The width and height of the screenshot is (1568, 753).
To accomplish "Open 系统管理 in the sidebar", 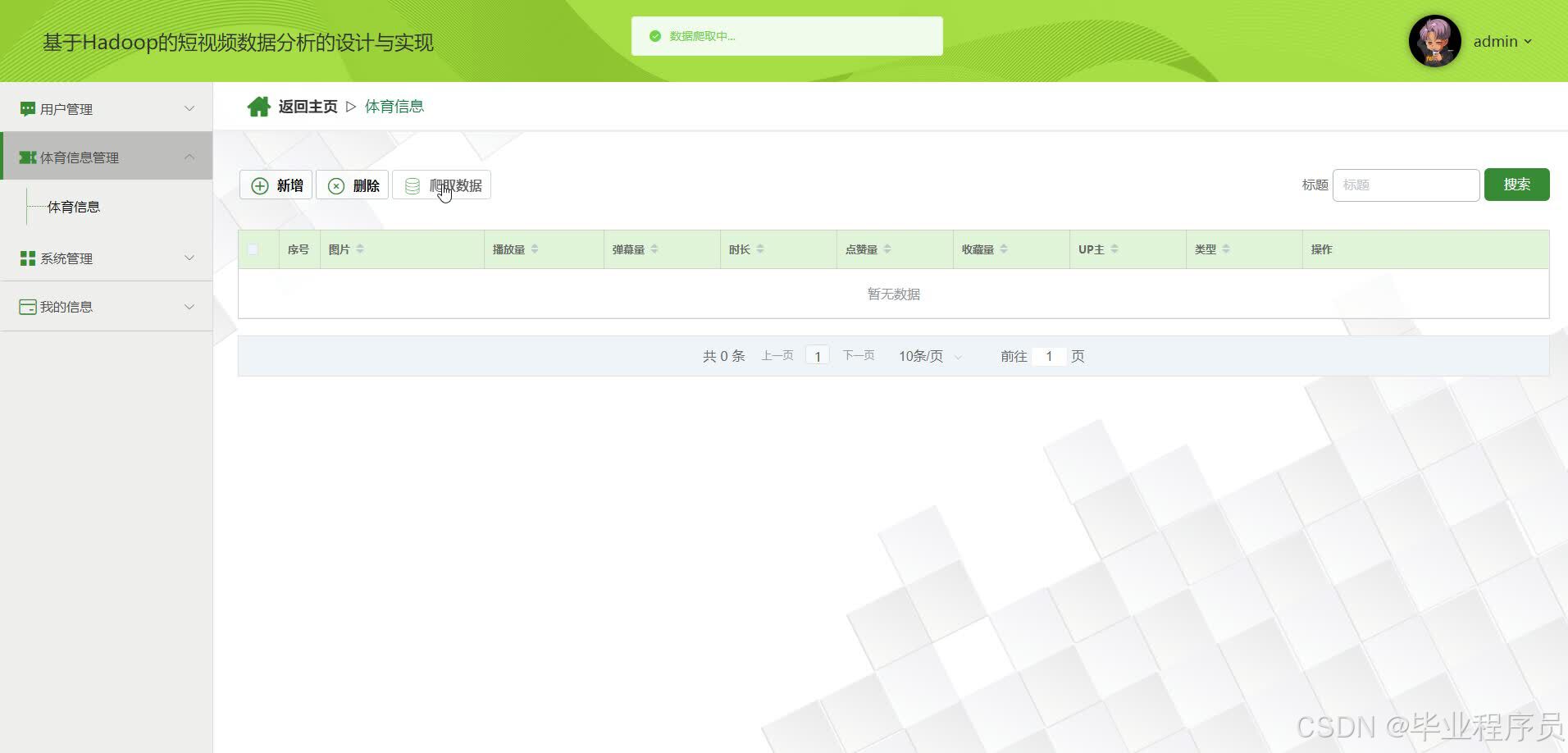I will [x=107, y=258].
